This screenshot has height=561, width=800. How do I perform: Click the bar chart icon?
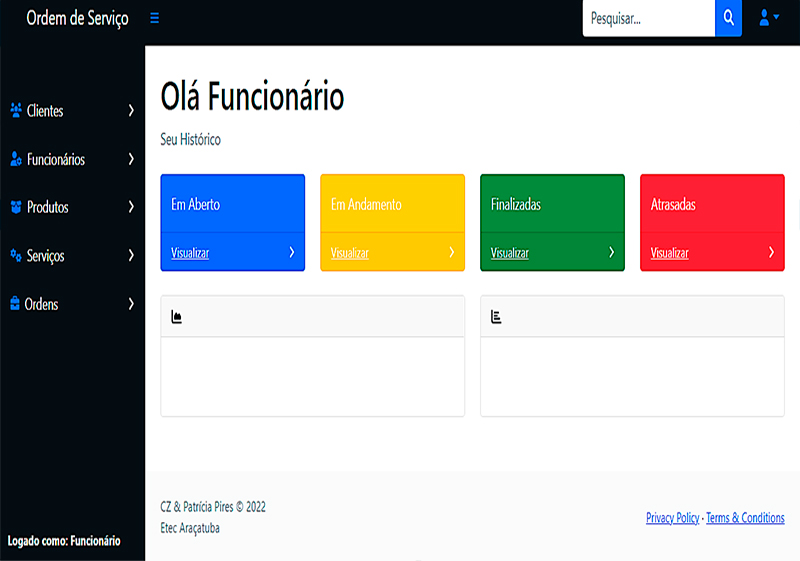[496, 317]
